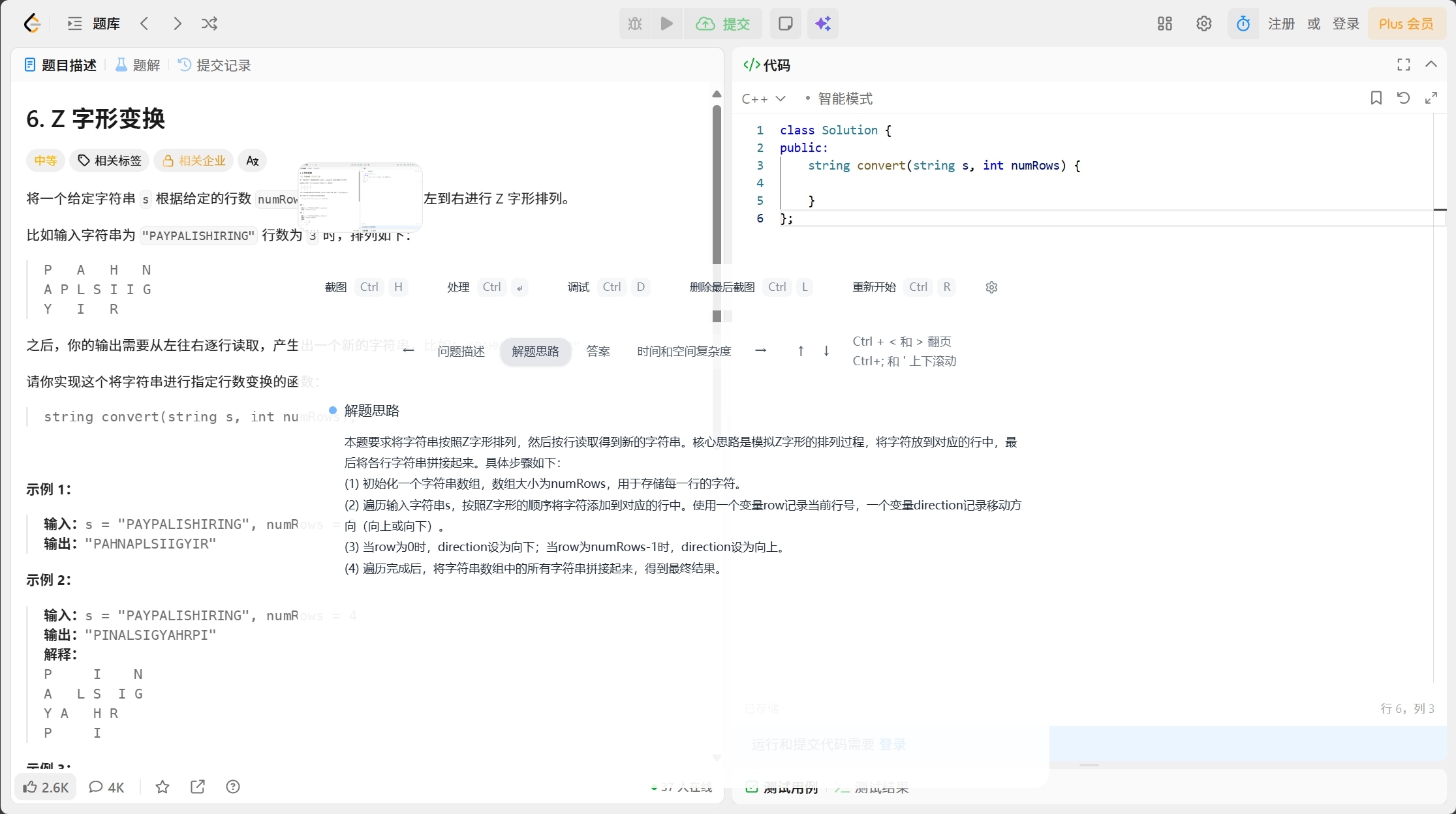Start the stopwatch timer icon

pyautogui.click(x=1243, y=23)
